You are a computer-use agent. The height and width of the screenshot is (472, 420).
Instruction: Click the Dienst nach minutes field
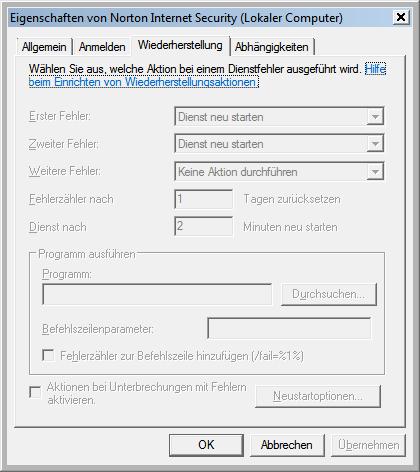click(x=204, y=226)
